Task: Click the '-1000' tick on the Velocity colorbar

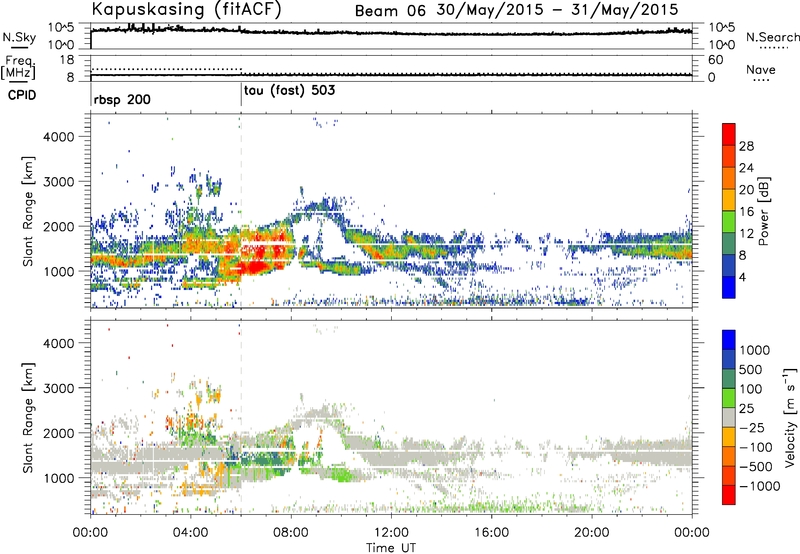Action: tap(759, 486)
